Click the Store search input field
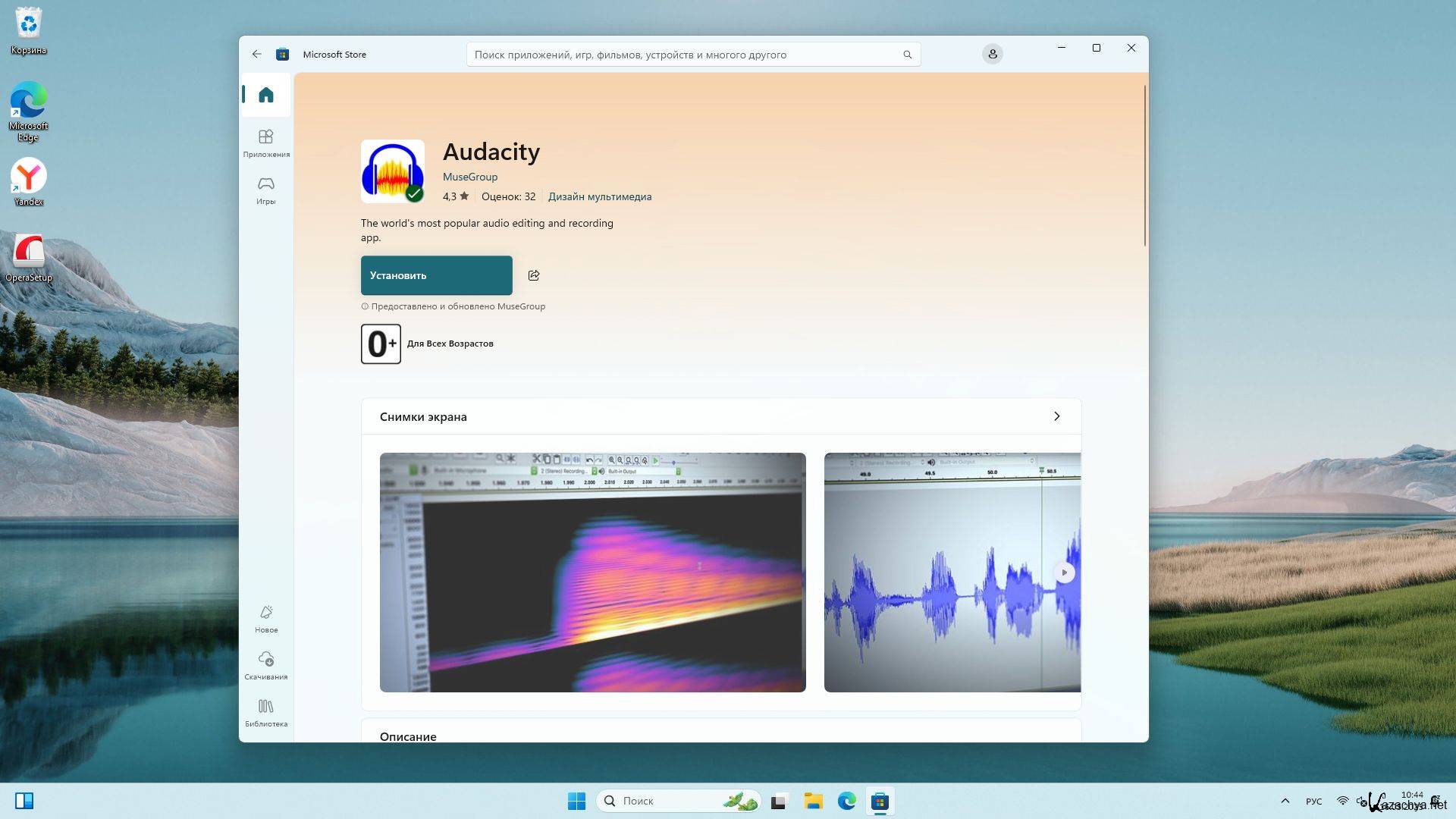Viewport: 1456px width, 819px height. pos(682,55)
